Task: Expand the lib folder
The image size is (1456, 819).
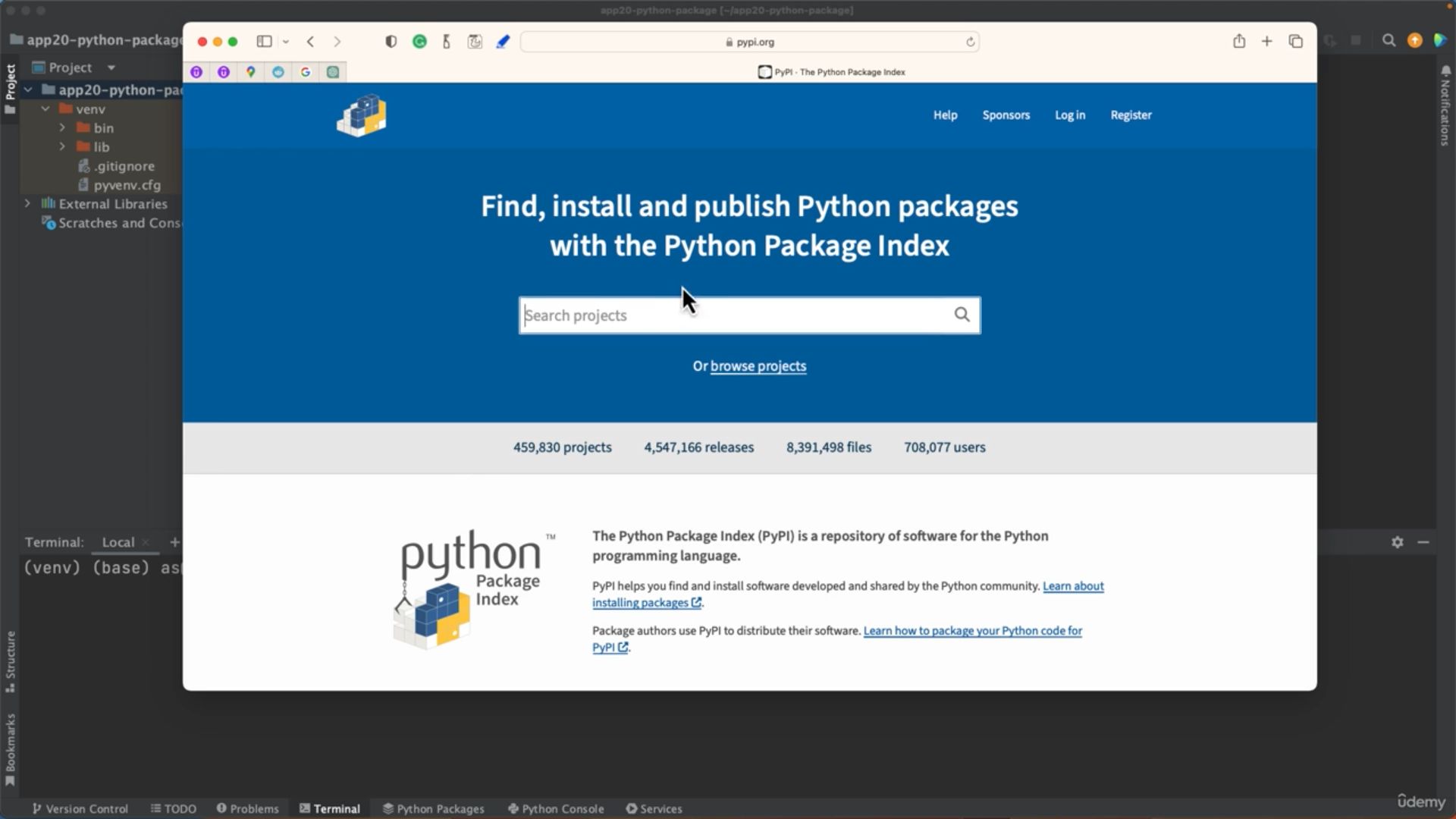Action: tap(63, 147)
